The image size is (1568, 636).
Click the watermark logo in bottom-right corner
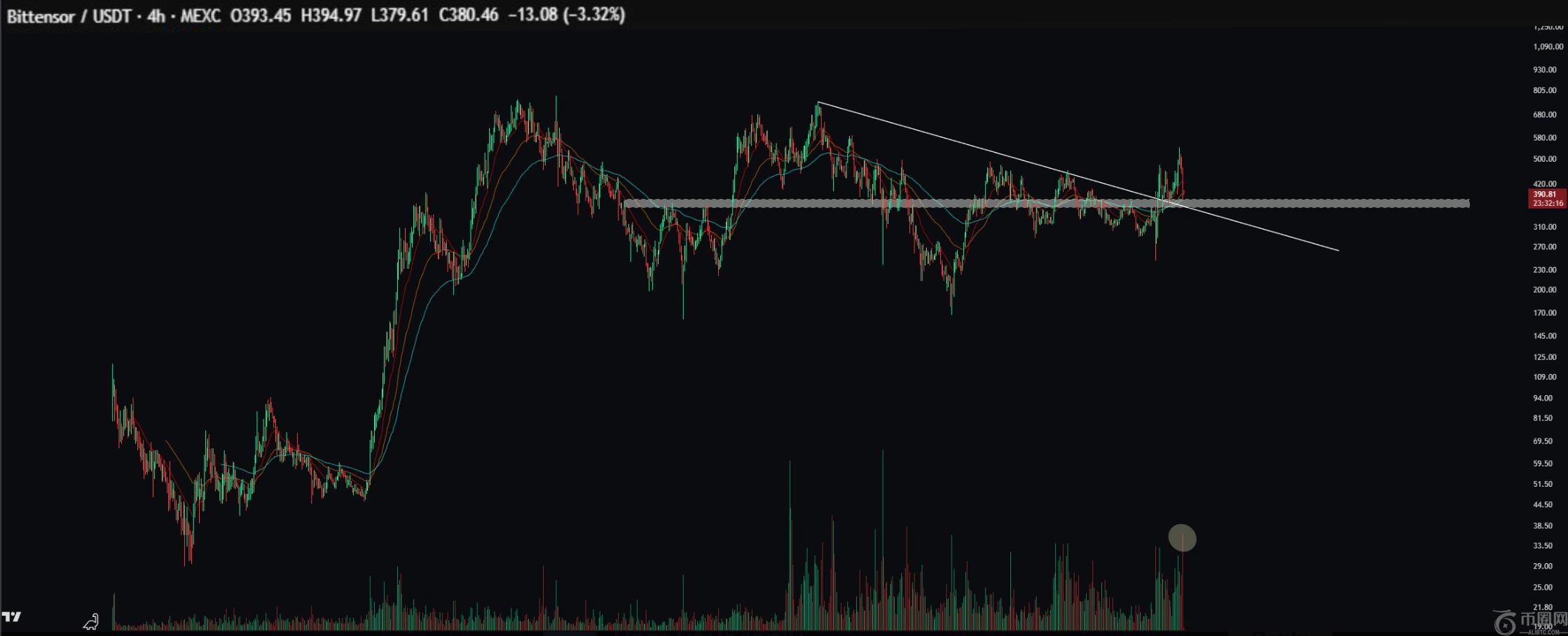point(1529,621)
